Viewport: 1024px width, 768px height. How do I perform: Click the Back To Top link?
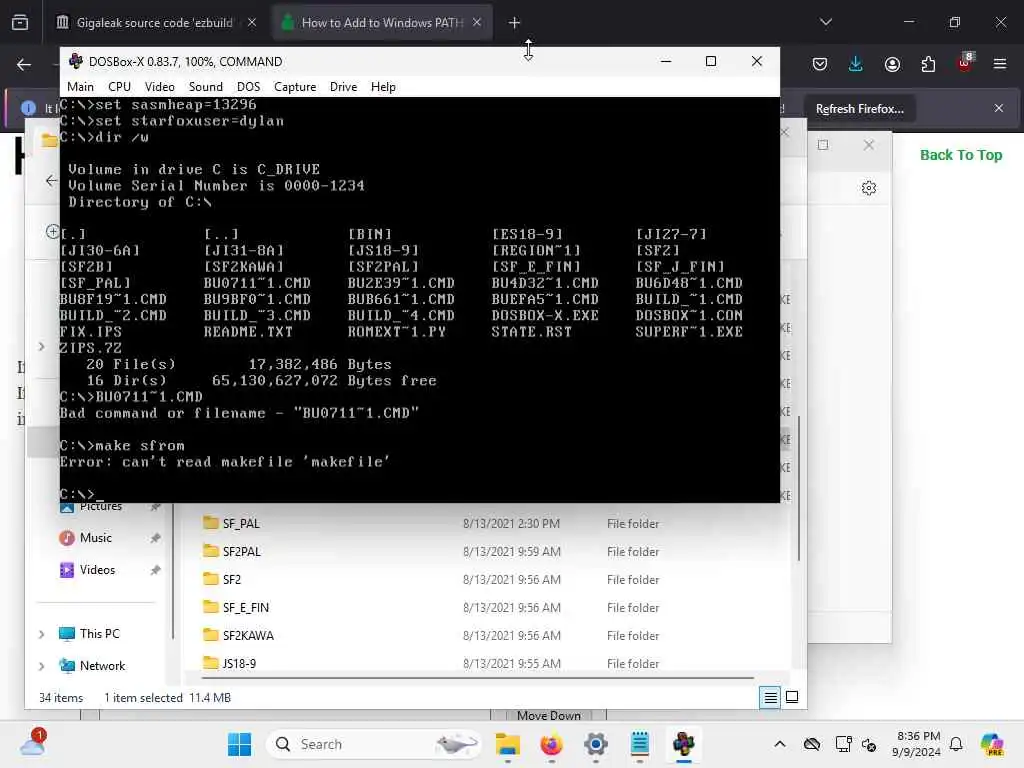(961, 155)
